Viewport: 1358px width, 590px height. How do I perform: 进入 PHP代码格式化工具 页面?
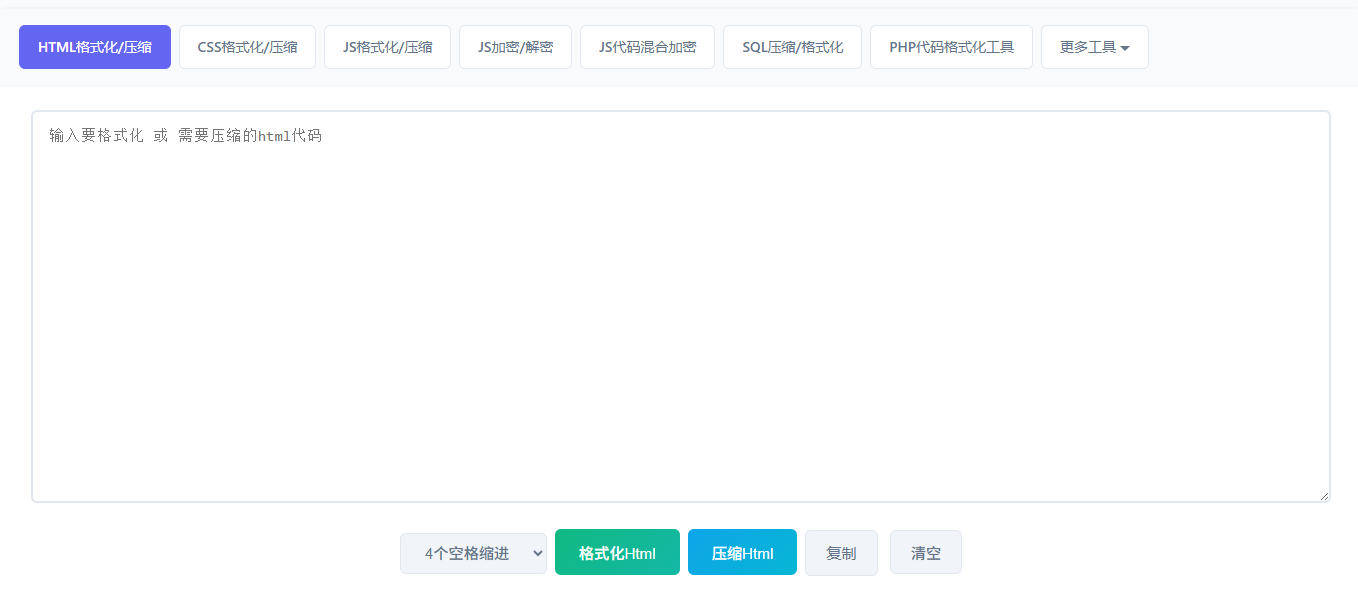tap(951, 46)
